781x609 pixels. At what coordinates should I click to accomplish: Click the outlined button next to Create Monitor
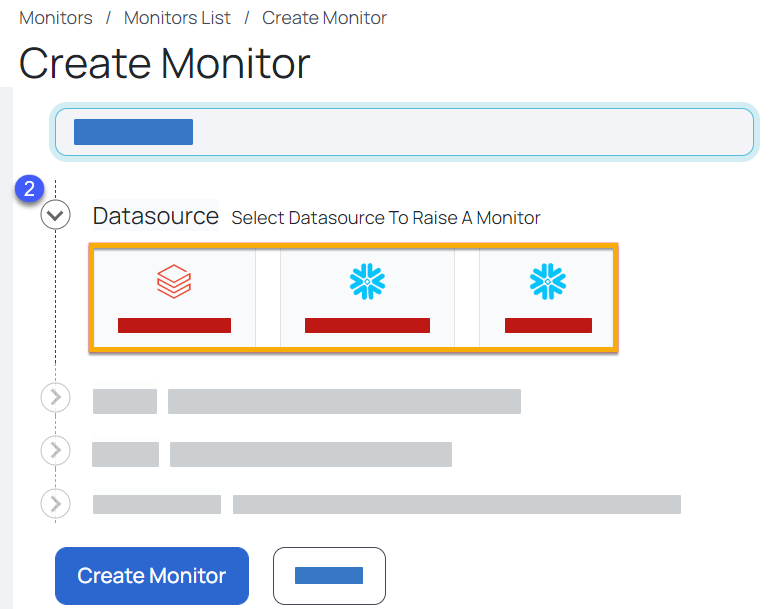tap(329, 576)
